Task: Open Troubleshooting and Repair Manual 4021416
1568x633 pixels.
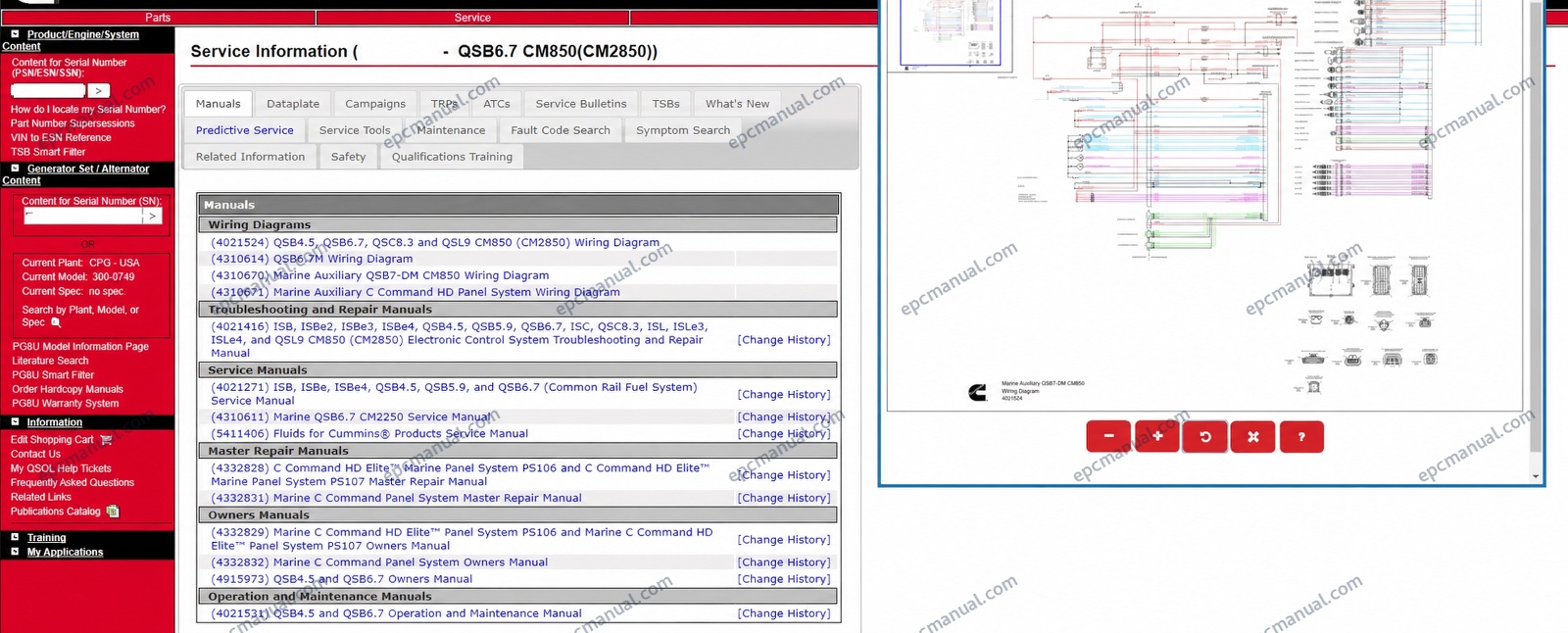Action: (x=459, y=340)
